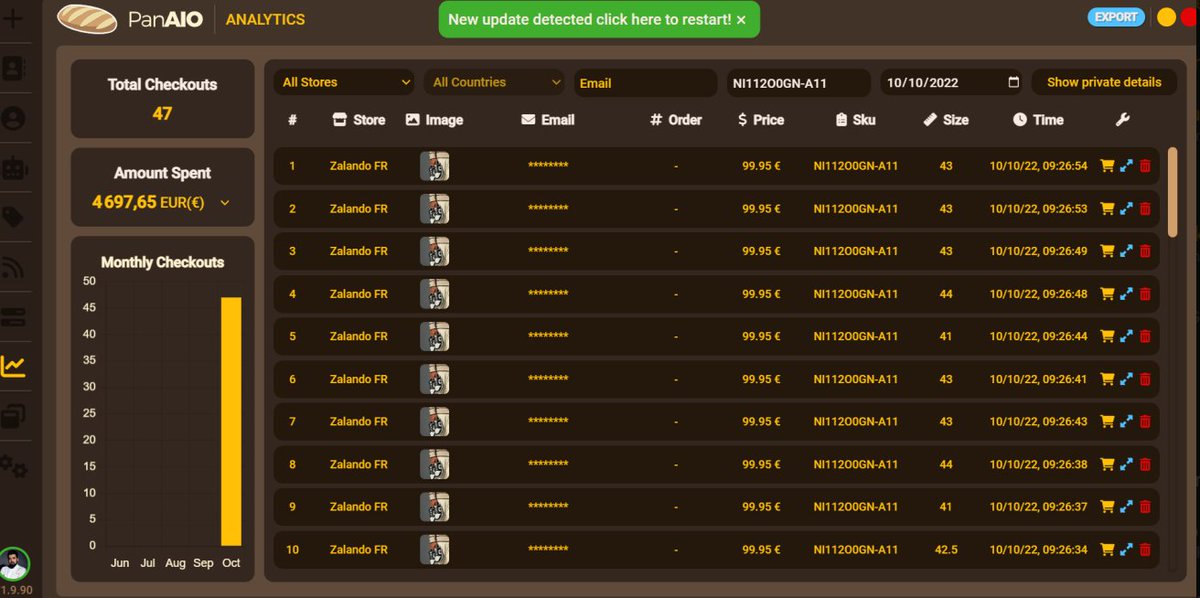This screenshot has width=1200, height=598.
Task: Click the Store column header
Action: pos(358,120)
